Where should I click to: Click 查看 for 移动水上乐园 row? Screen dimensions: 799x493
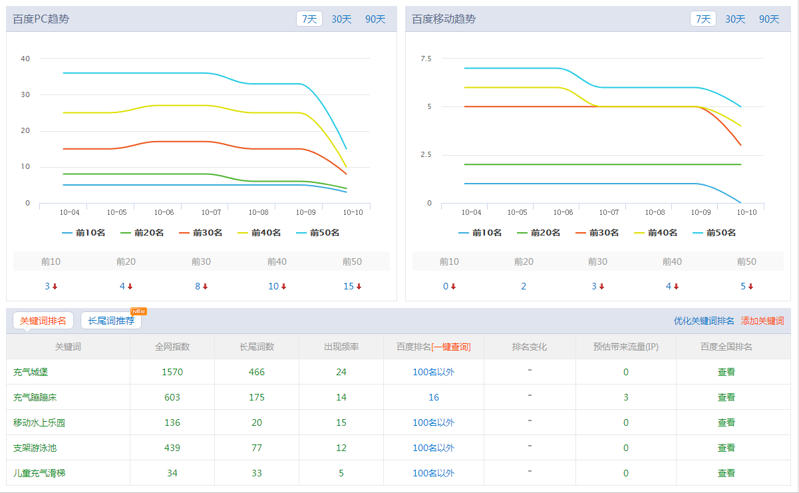pos(726,423)
